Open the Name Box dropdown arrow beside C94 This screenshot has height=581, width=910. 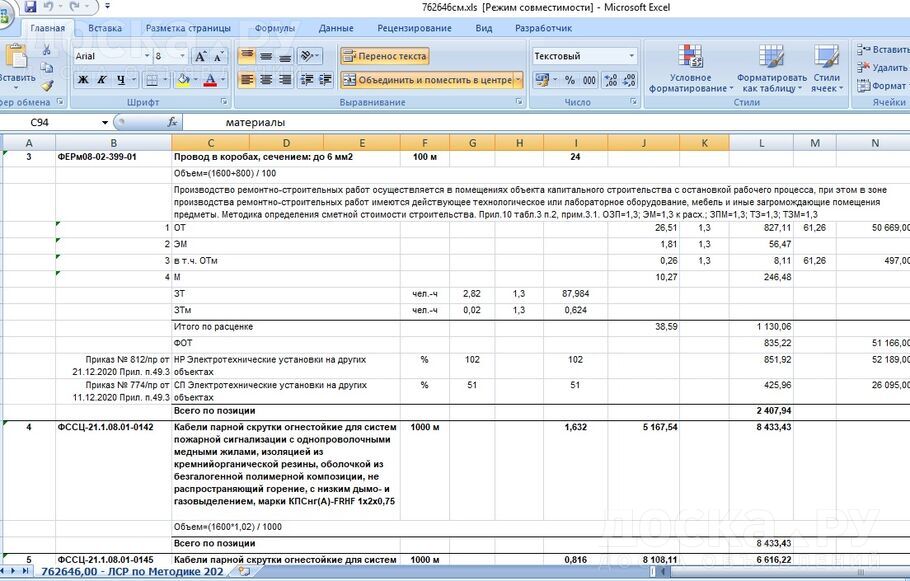[105, 122]
